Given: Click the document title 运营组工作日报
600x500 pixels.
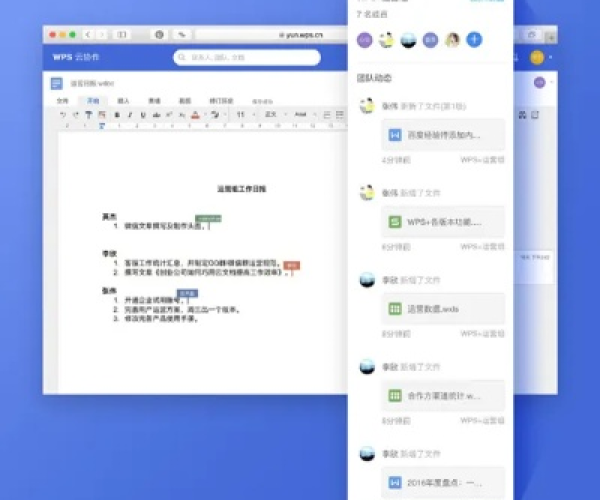Looking at the screenshot, I should point(241,189).
